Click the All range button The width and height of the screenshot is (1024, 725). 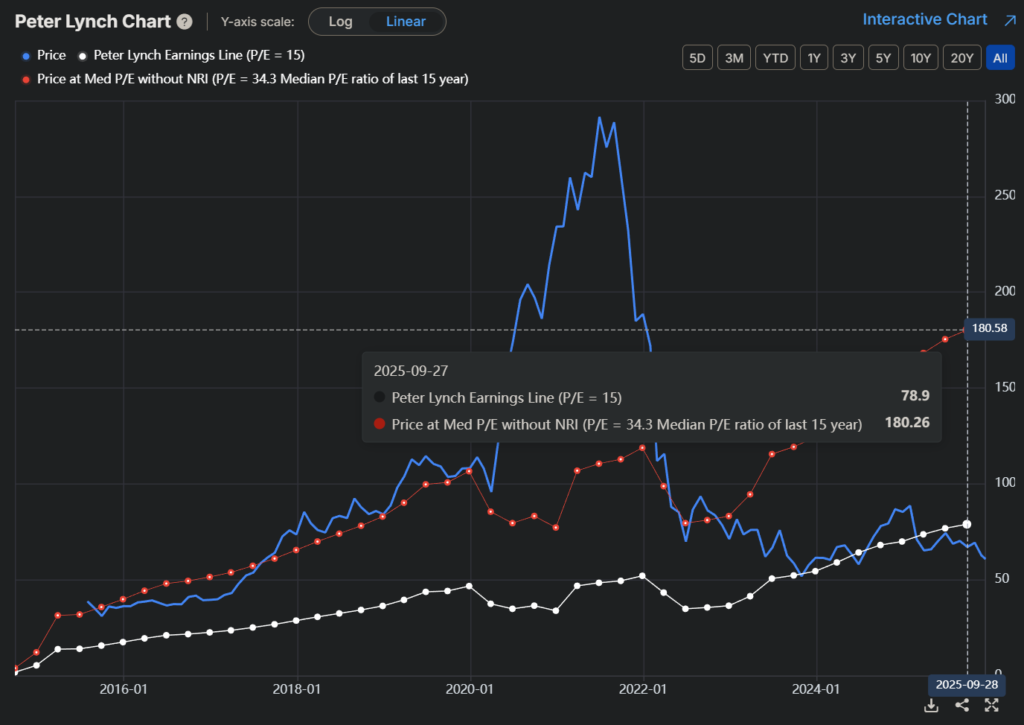(x=999, y=58)
